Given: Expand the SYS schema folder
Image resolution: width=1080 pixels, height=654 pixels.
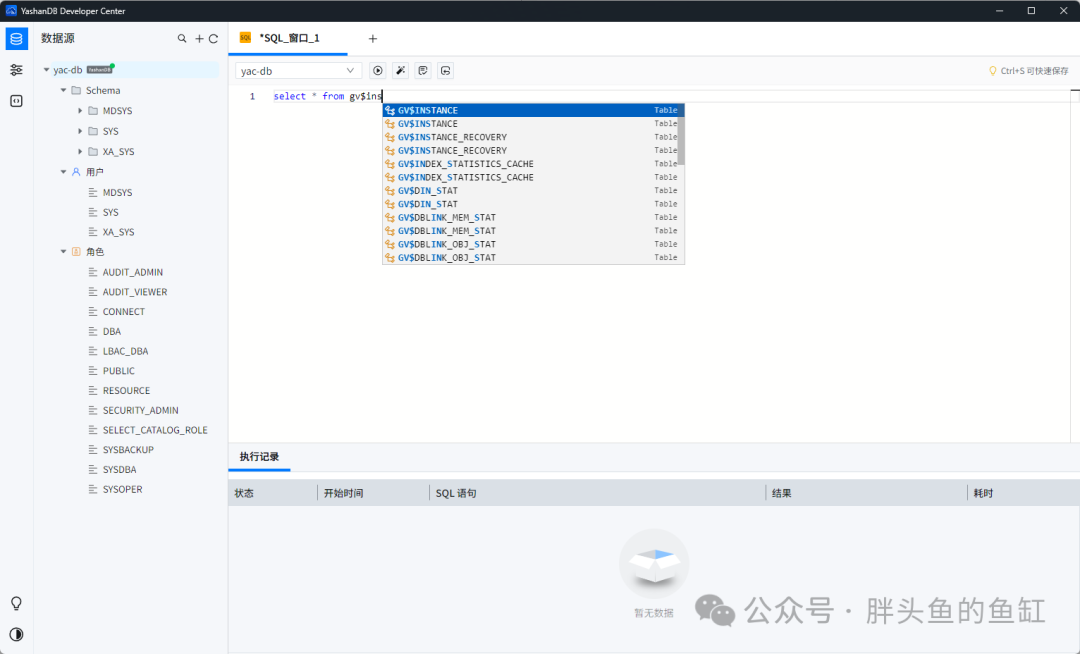Looking at the screenshot, I should tap(80, 131).
